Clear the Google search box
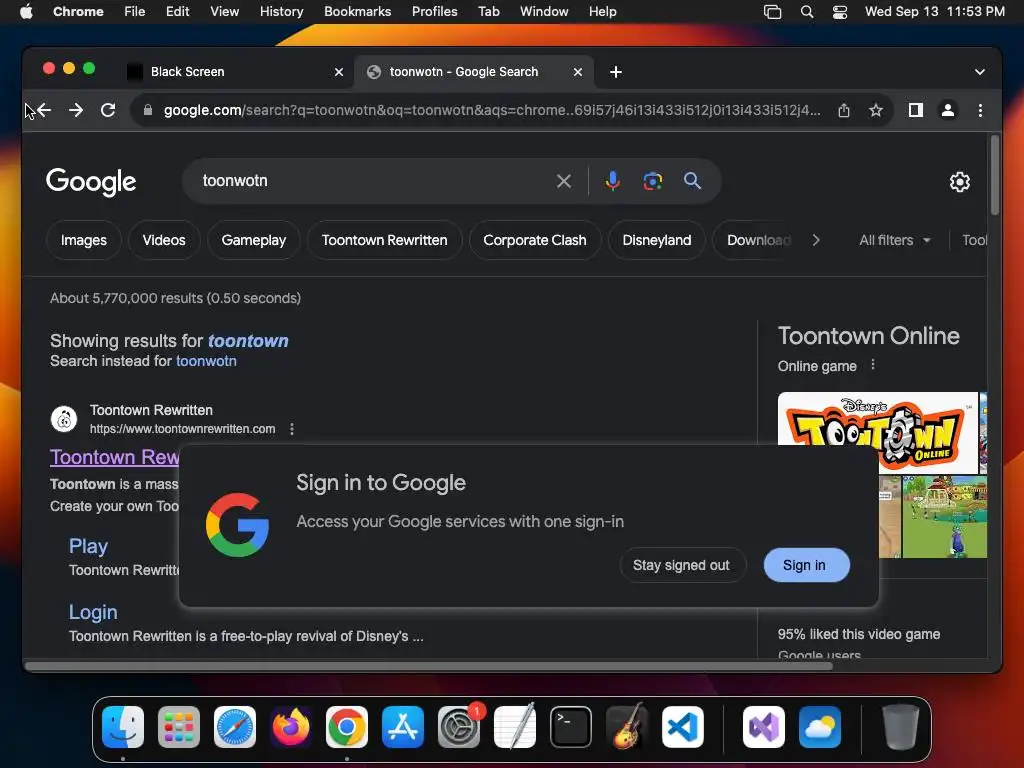 pos(564,181)
